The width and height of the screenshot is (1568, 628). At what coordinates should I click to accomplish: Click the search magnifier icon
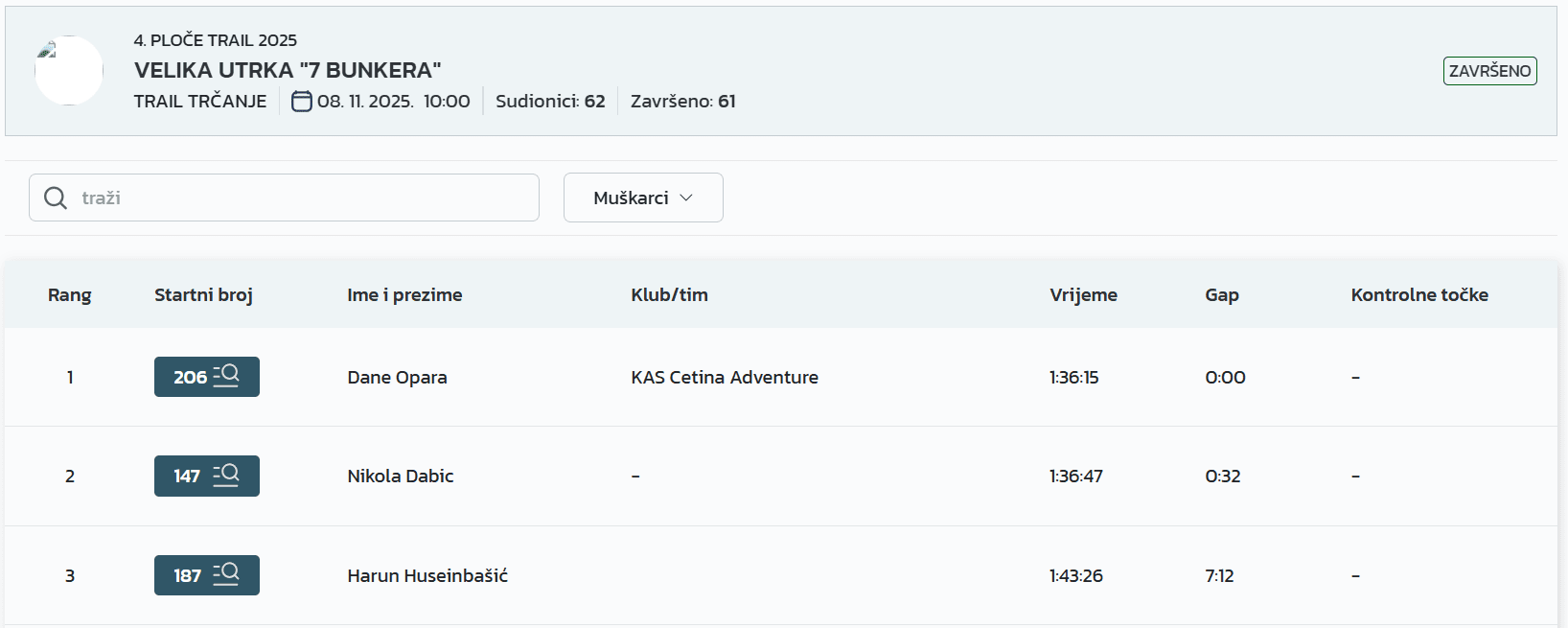coord(56,198)
